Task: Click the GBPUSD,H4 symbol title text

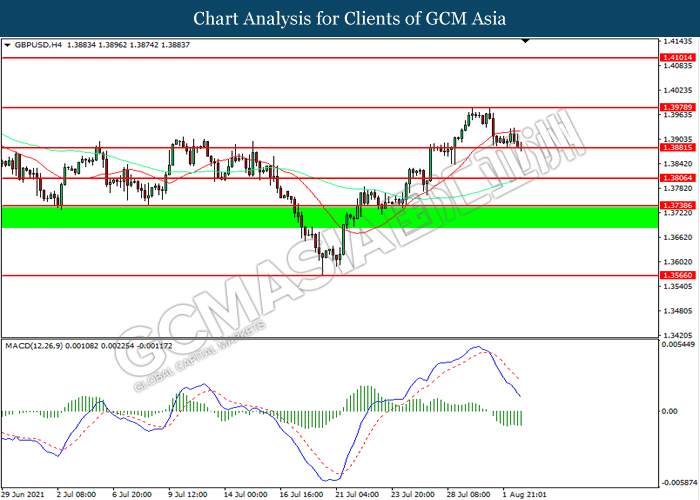Action: (40, 46)
